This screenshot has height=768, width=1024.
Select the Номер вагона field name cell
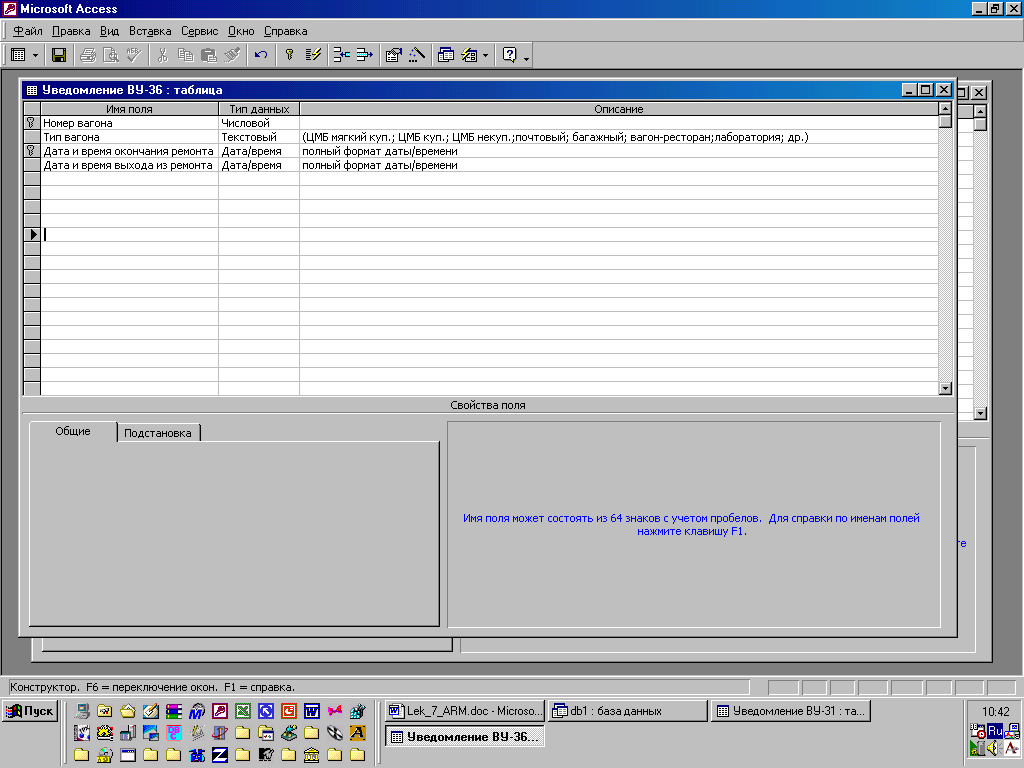pyautogui.click(x=129, y=123)
